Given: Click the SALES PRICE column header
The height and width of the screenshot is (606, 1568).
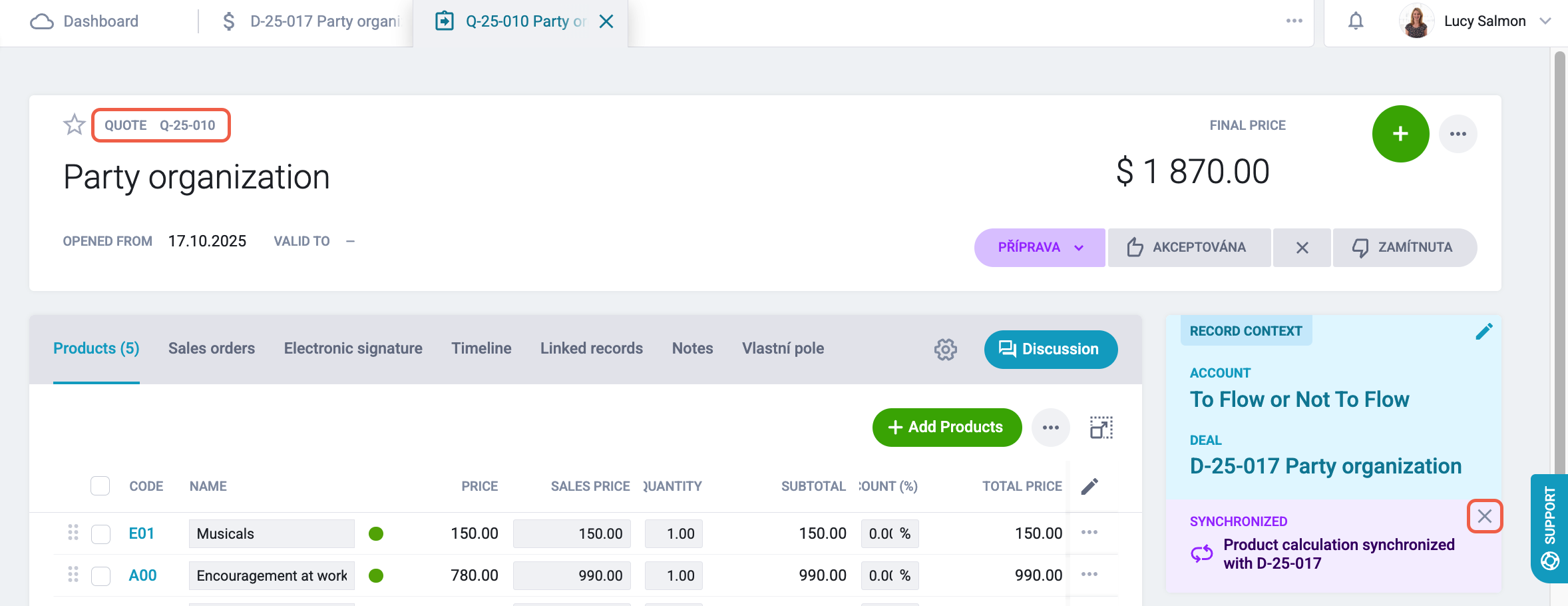Looking at the screenshot, I should pyautogui.click(x=590, y=486).
